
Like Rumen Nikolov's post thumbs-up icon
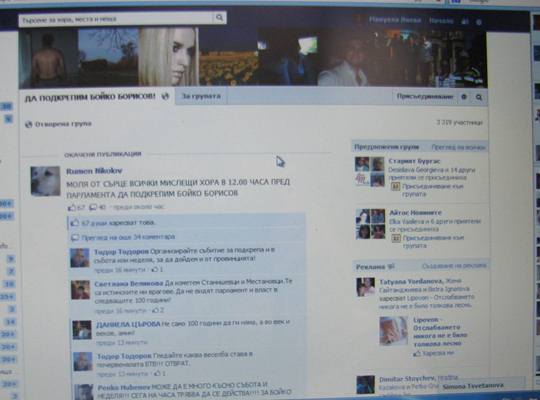[x=72, y=207]
